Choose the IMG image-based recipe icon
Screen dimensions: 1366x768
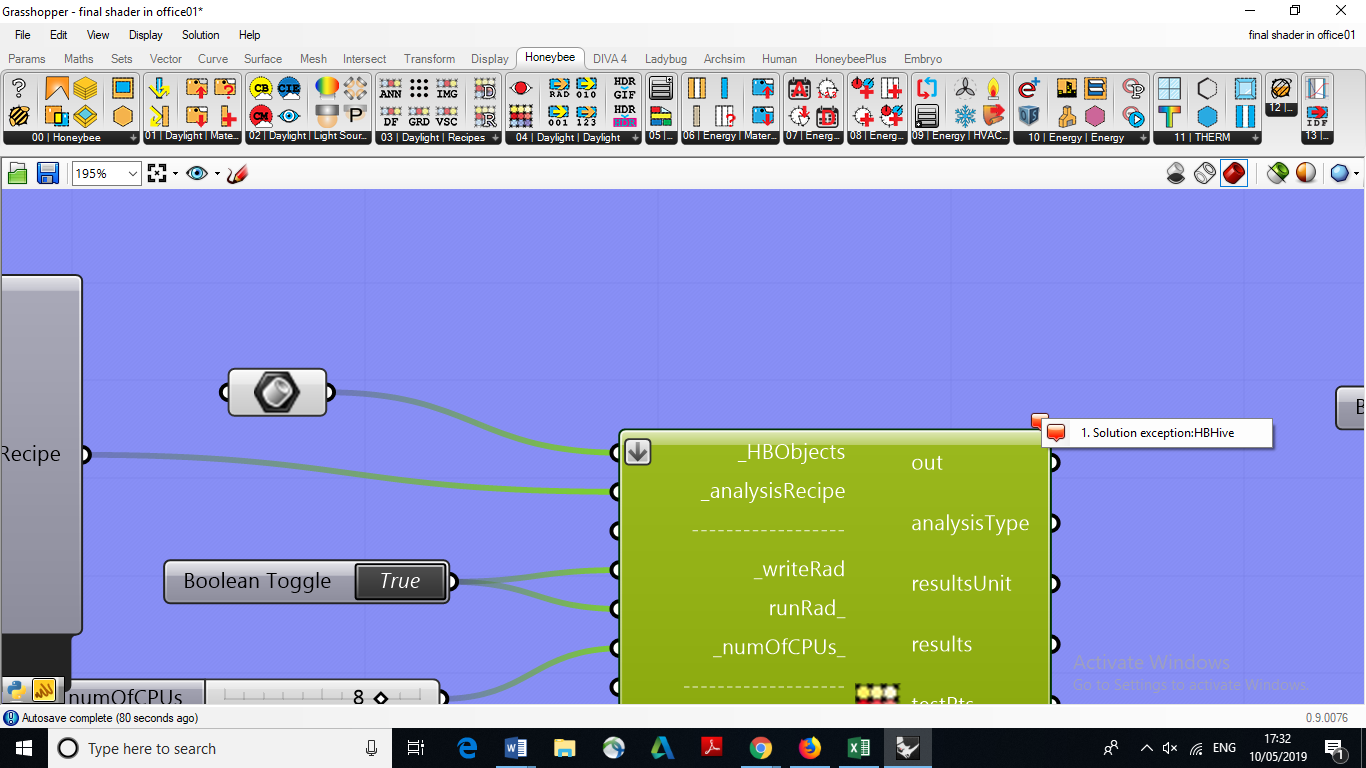point(447,88)
